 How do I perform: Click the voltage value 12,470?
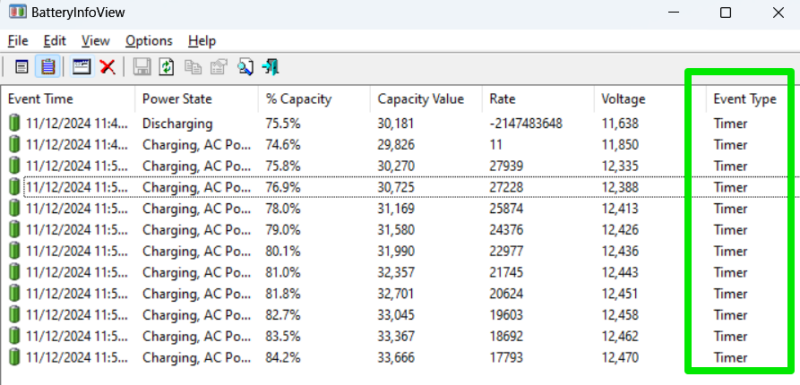coord(620,357)
